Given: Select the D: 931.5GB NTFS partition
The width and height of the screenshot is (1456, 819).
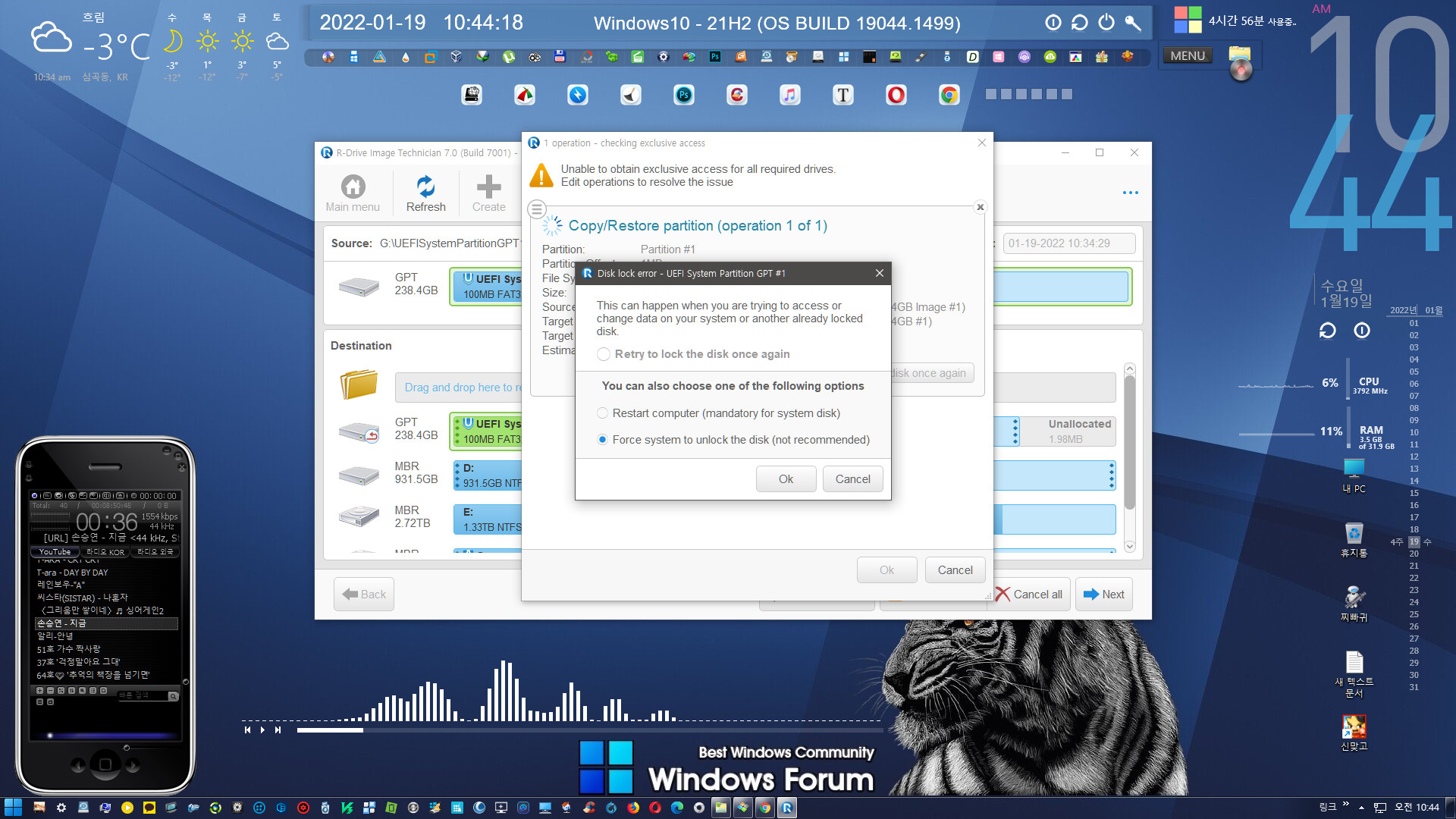Looking at the screenshot, I should [x=488, y=475].
